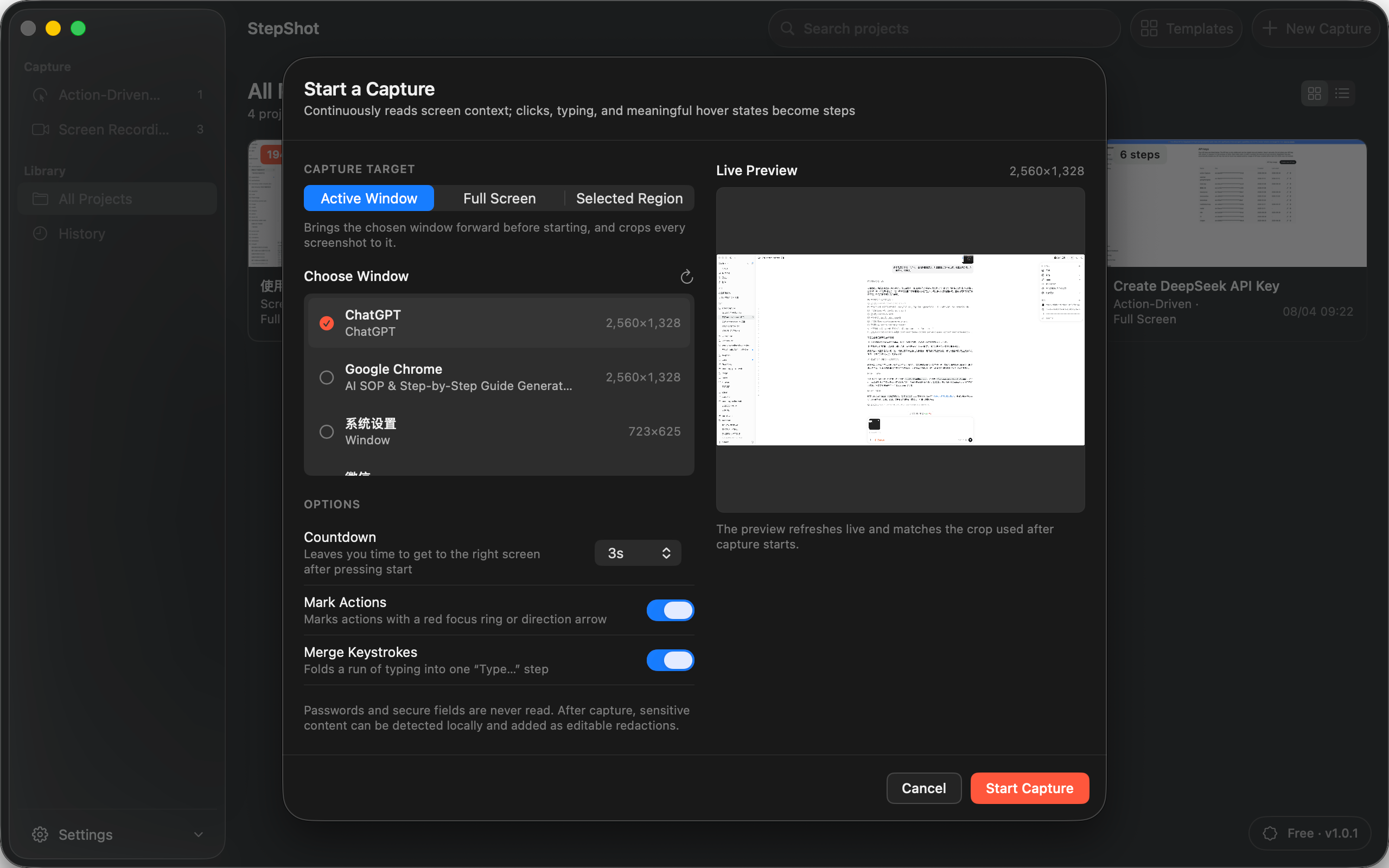
Task: Click the New Capture button
Action: (1316, 28)
